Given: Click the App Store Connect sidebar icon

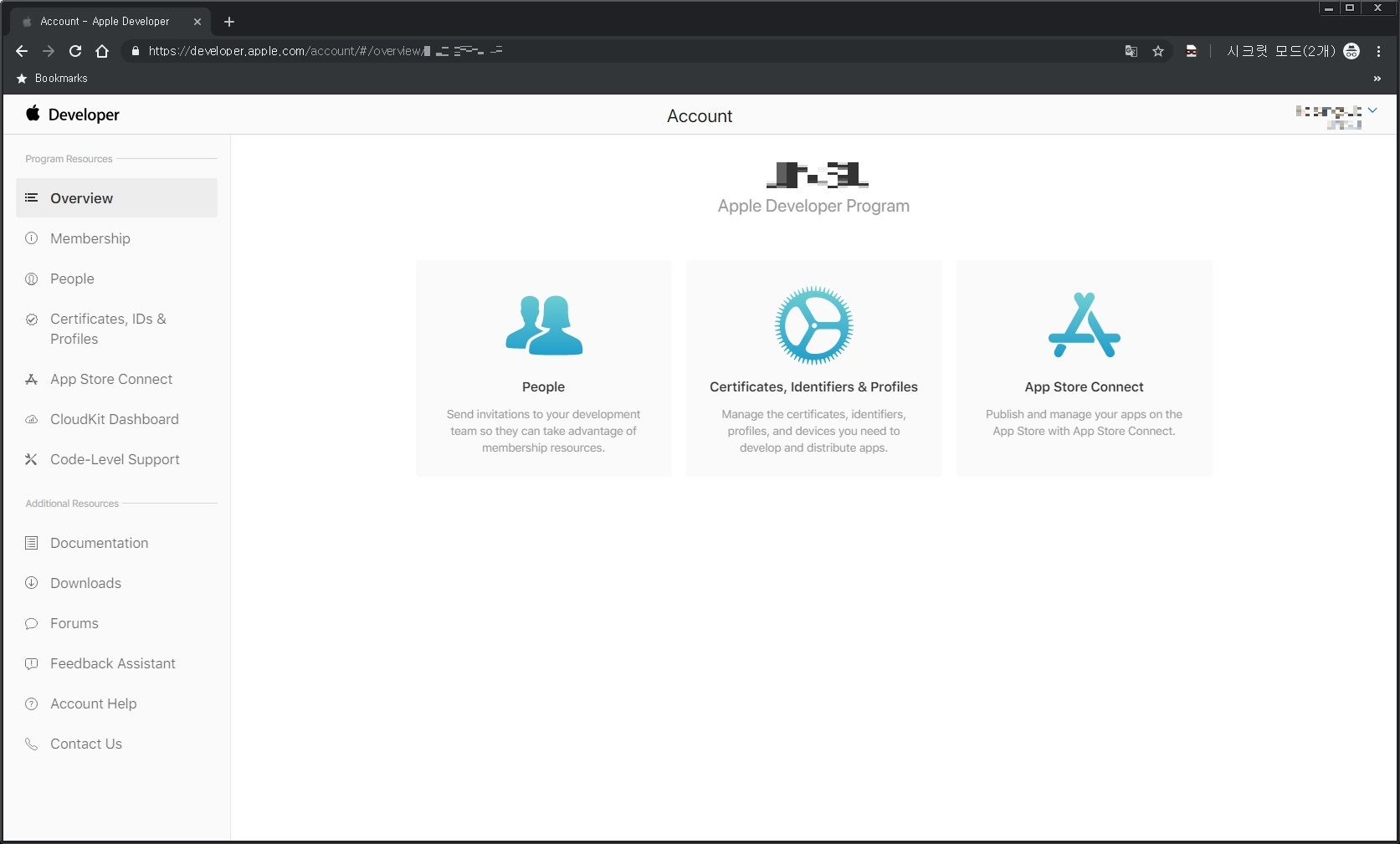Looking at the screenshot, I should (32, 379).
